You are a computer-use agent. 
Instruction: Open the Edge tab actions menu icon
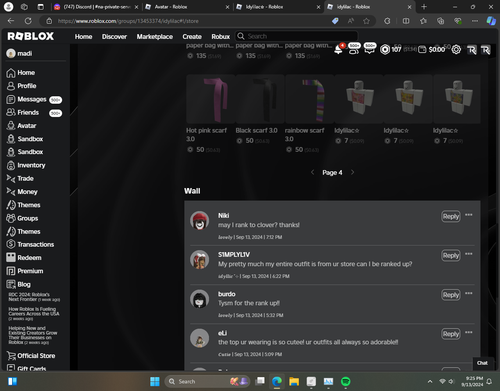pos(40,7)
